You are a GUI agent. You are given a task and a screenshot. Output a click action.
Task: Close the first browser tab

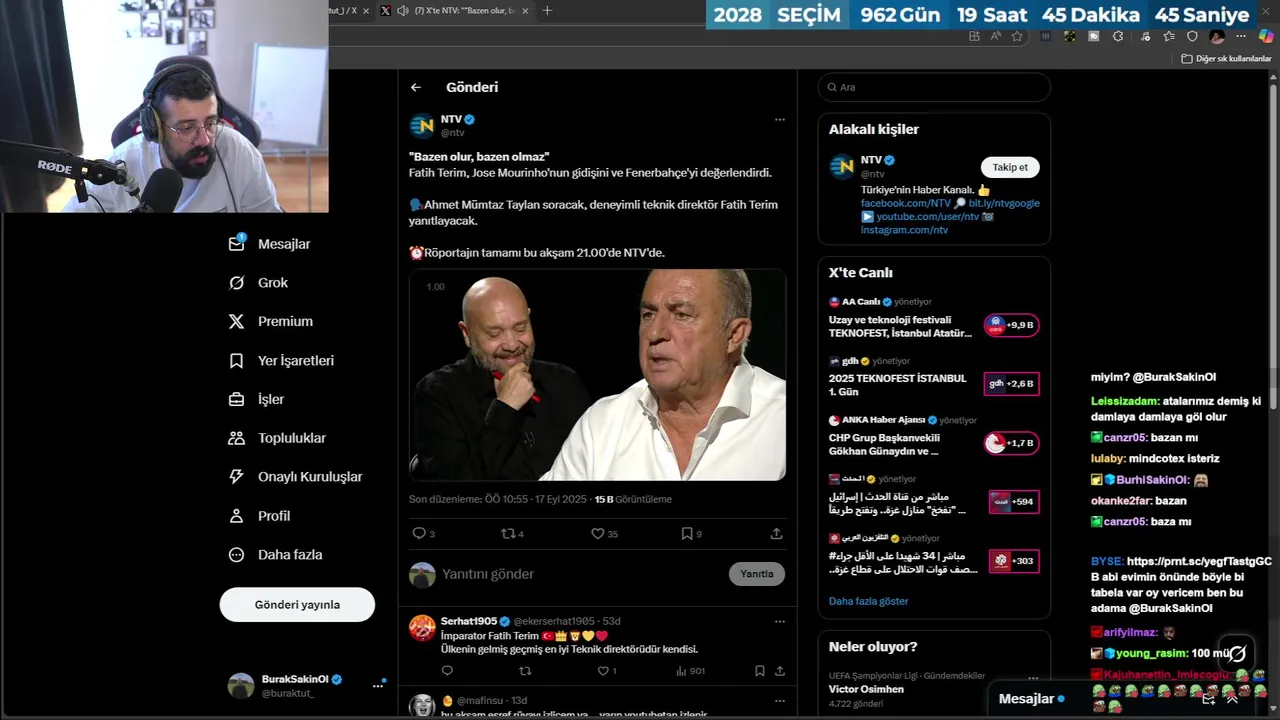point(365,11)
